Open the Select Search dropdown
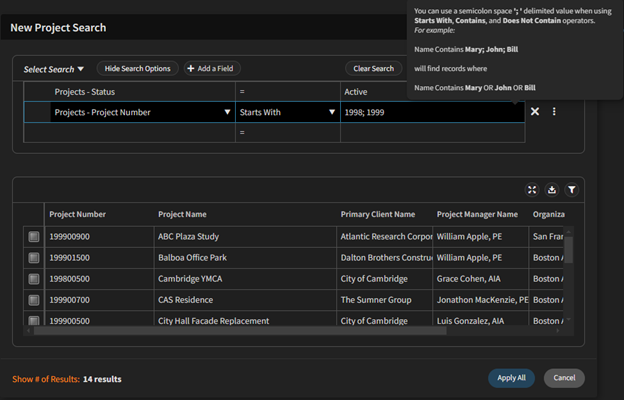Image resolution: width=624 pixels, height=400 pixels. pos(54,69)
